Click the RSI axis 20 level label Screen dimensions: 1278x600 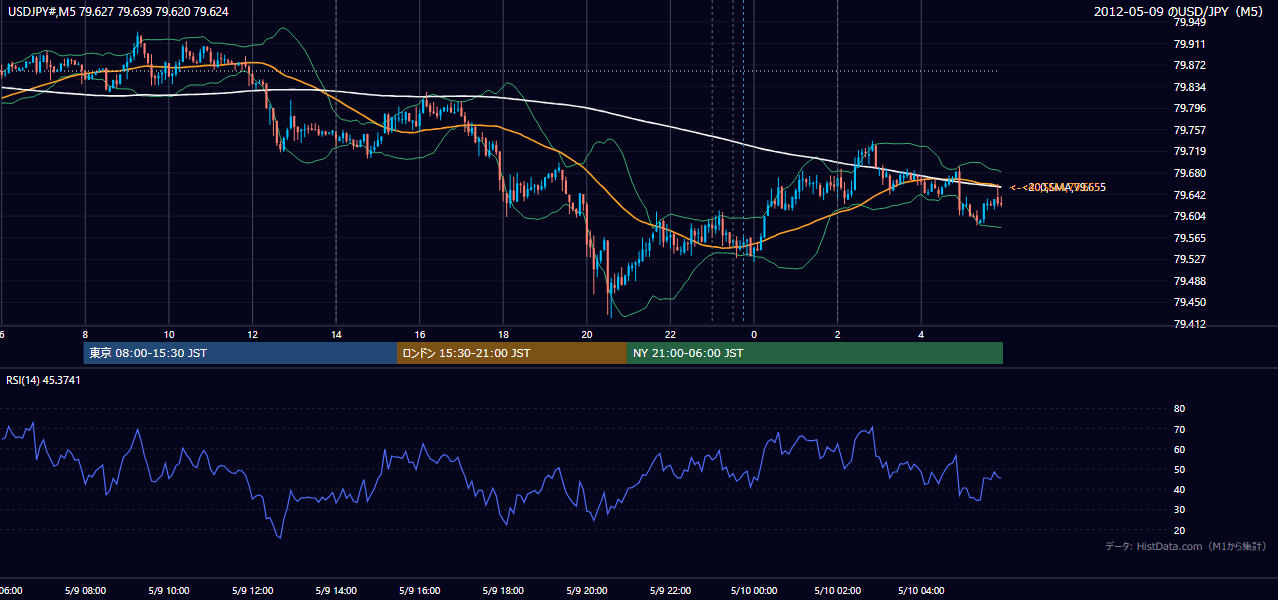[x=1179, y=530]
